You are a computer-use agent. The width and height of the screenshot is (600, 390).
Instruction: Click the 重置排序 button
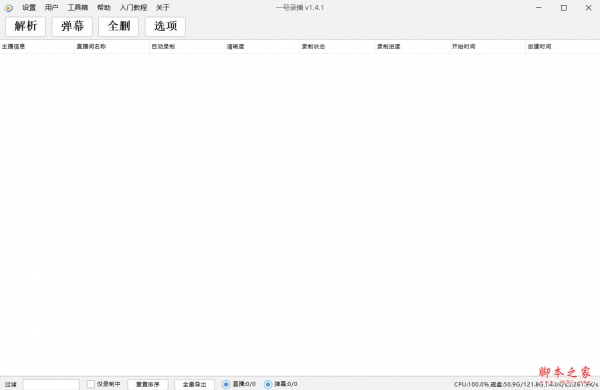(x=148, y=384)
